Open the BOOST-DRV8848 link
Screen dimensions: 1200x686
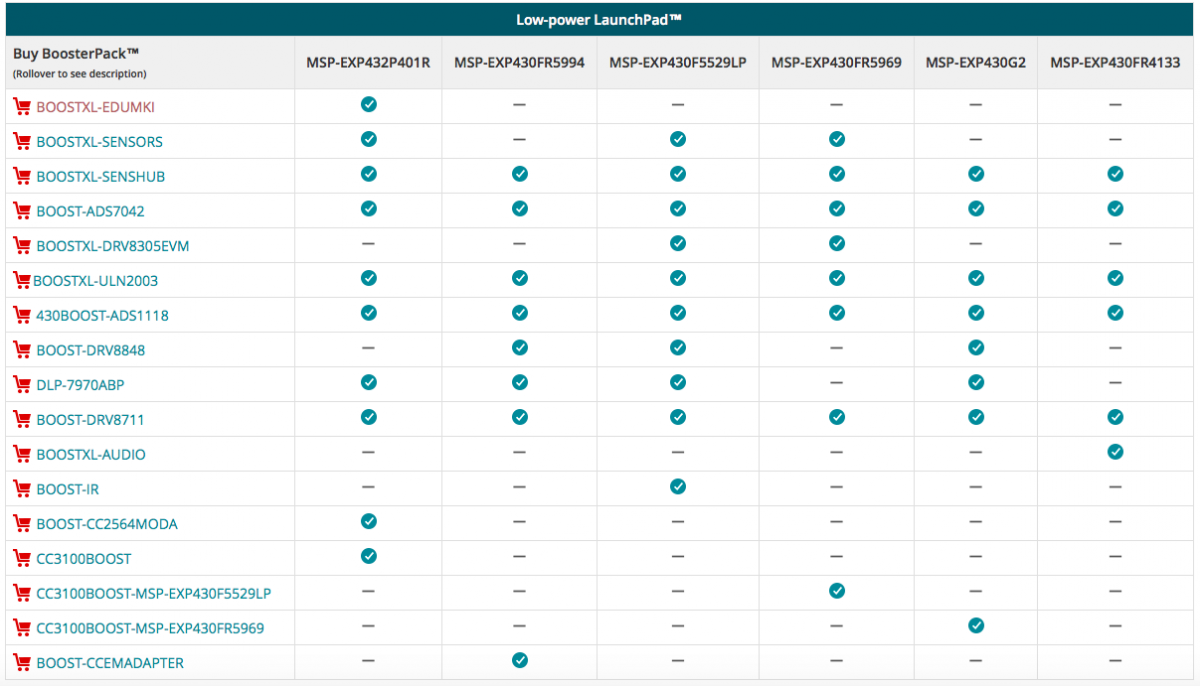point(90,351)
